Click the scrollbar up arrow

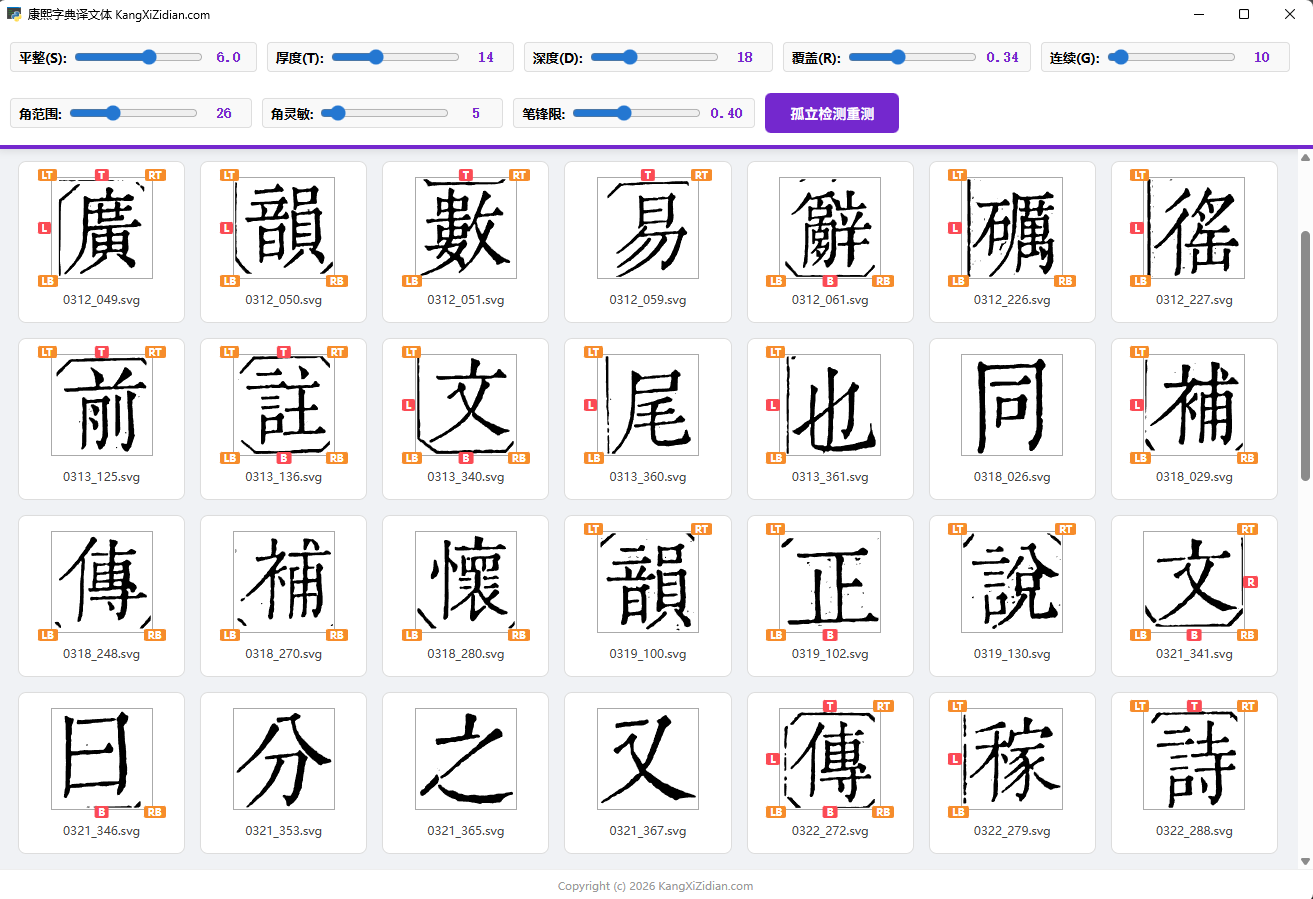(x=1304, y=157)
